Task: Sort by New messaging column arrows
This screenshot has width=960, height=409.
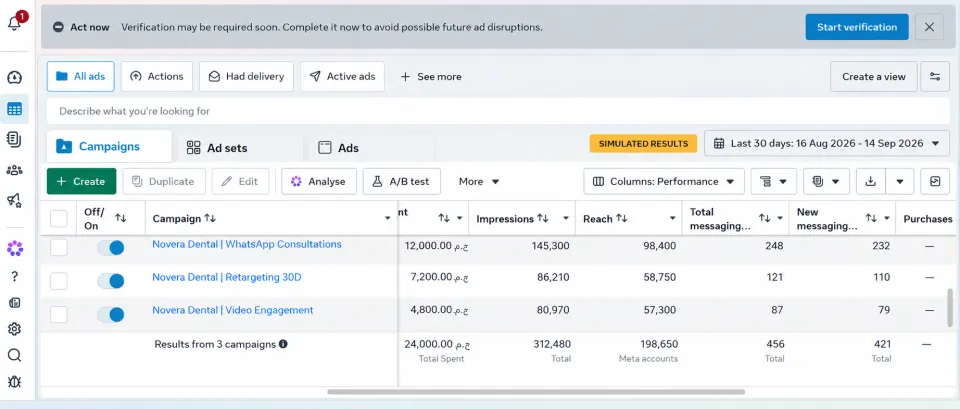Action: pos(871,219)
